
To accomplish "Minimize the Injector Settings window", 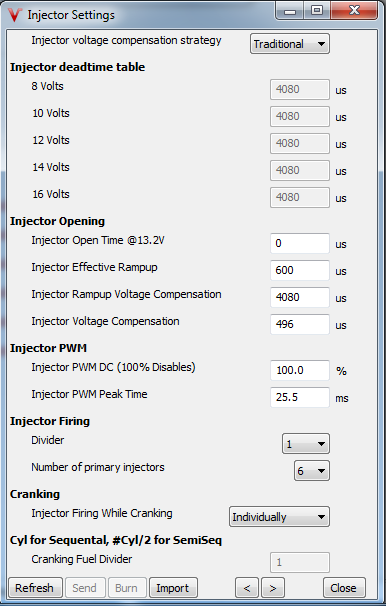I will pos(290,11).
